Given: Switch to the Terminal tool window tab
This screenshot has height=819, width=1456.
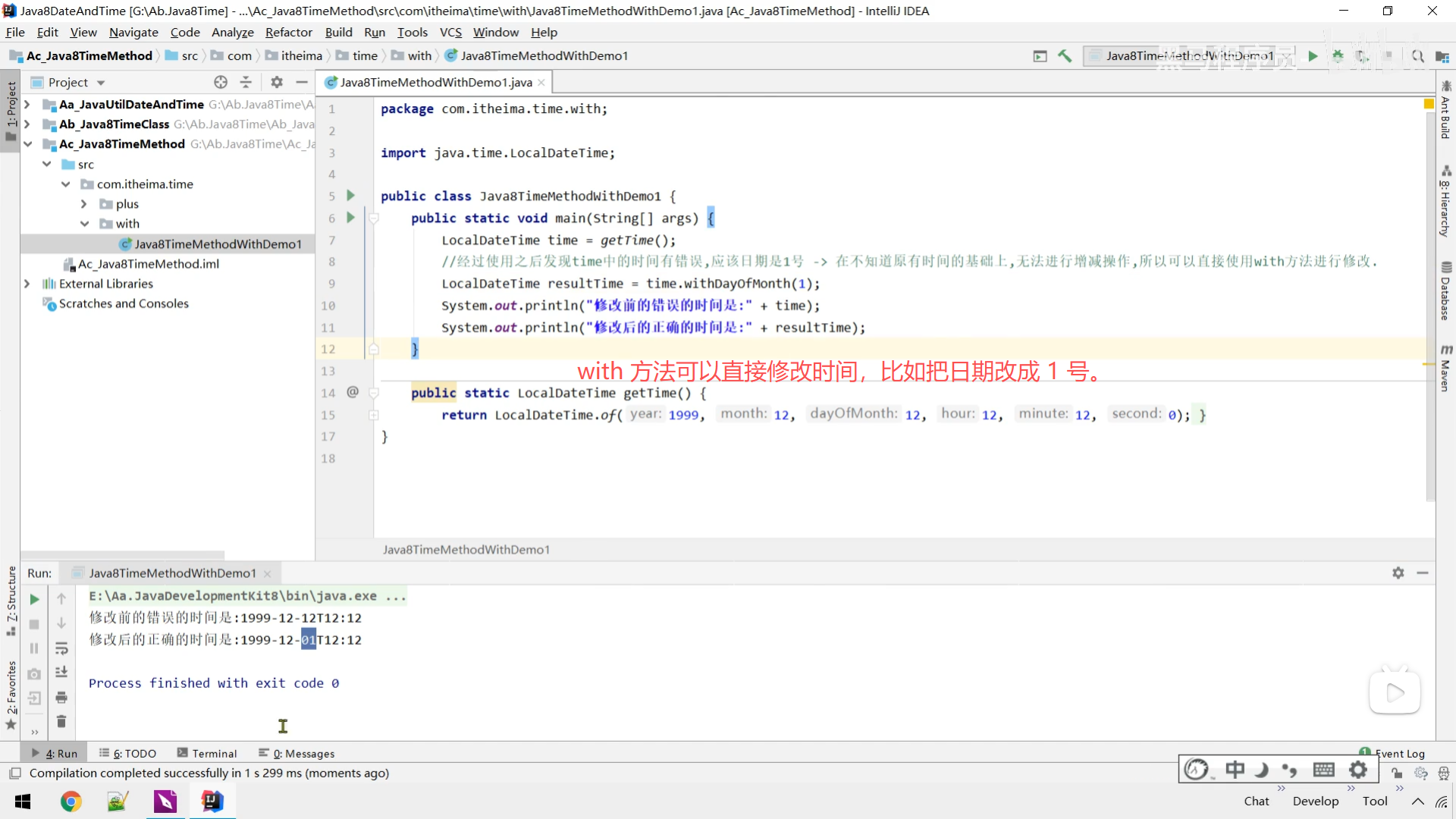Looking at the screenshot, I should click(x=207, y=753).
